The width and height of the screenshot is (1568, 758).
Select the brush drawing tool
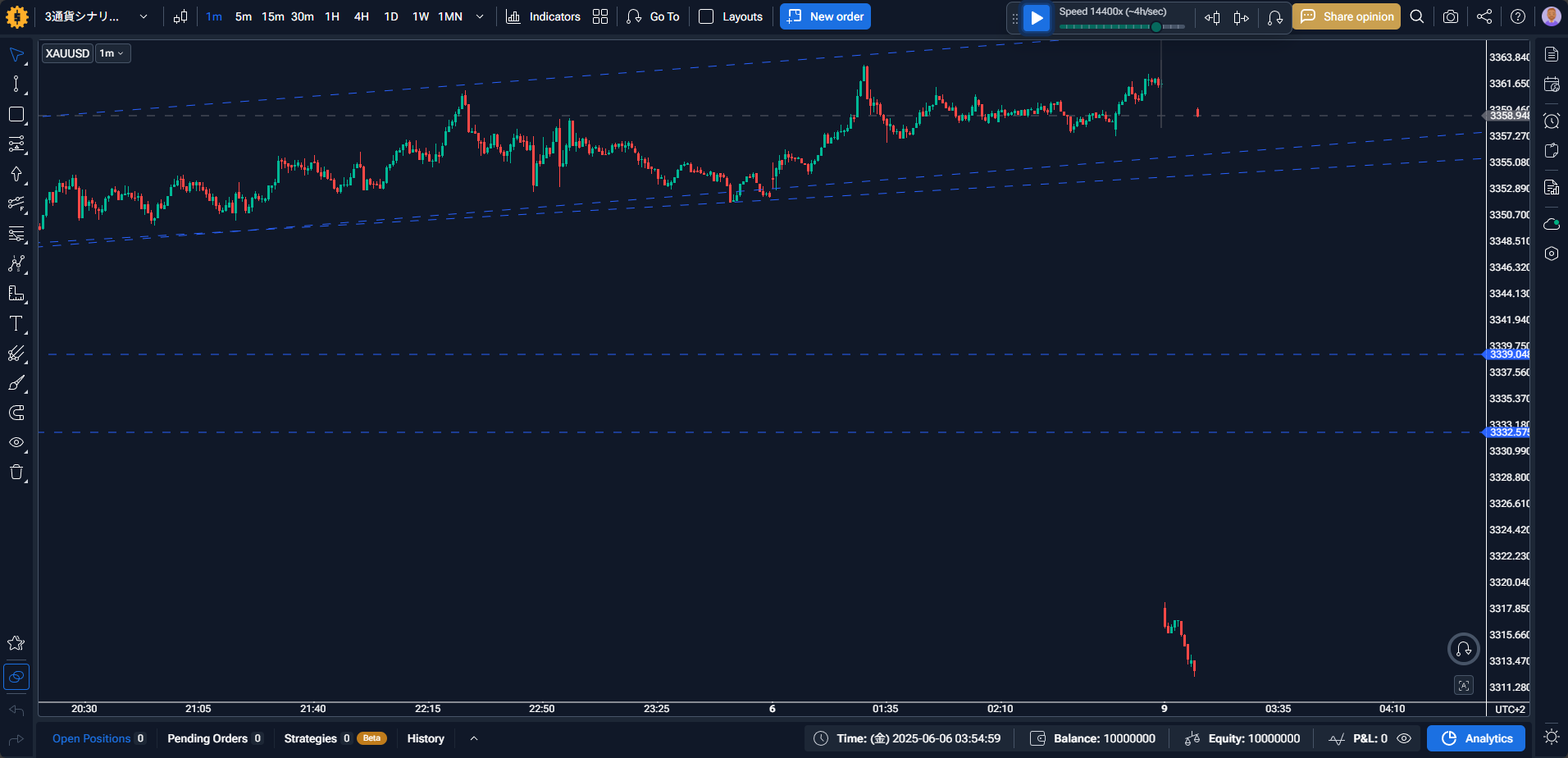(x=16, y=383)
